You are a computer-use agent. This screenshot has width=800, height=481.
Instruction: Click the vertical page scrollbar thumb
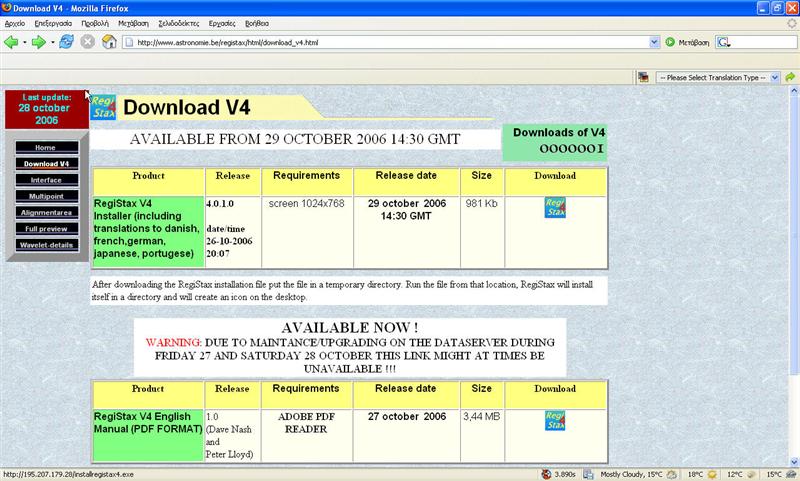(794, 235)
